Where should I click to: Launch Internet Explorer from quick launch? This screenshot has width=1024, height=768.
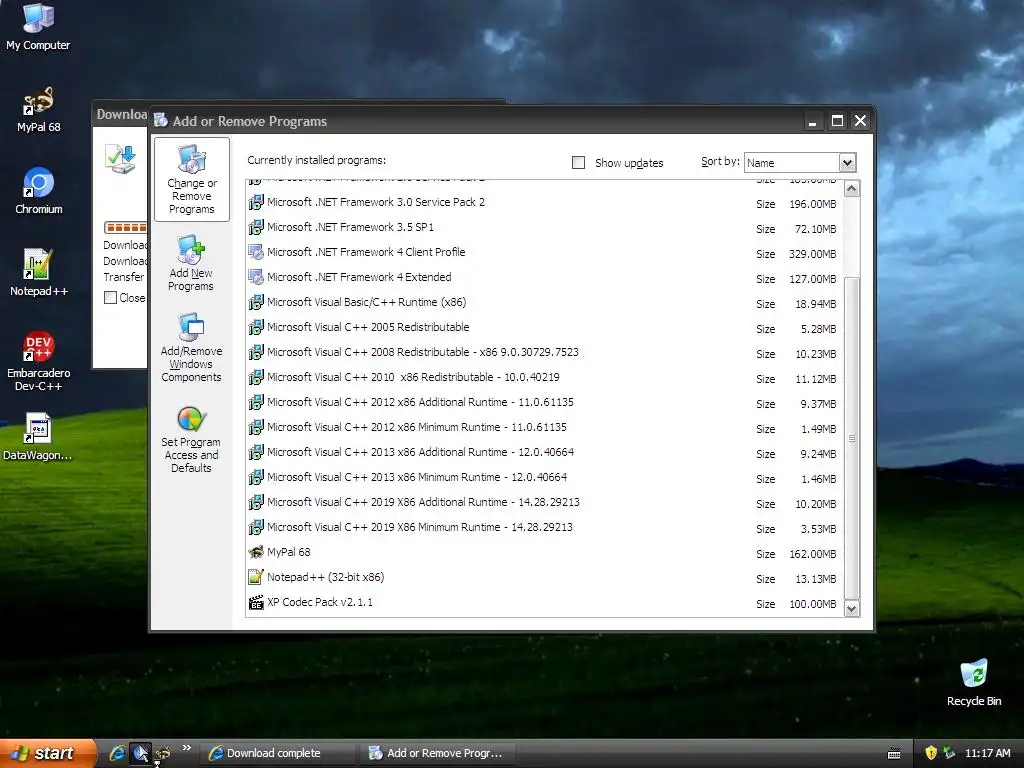(118, 753)
